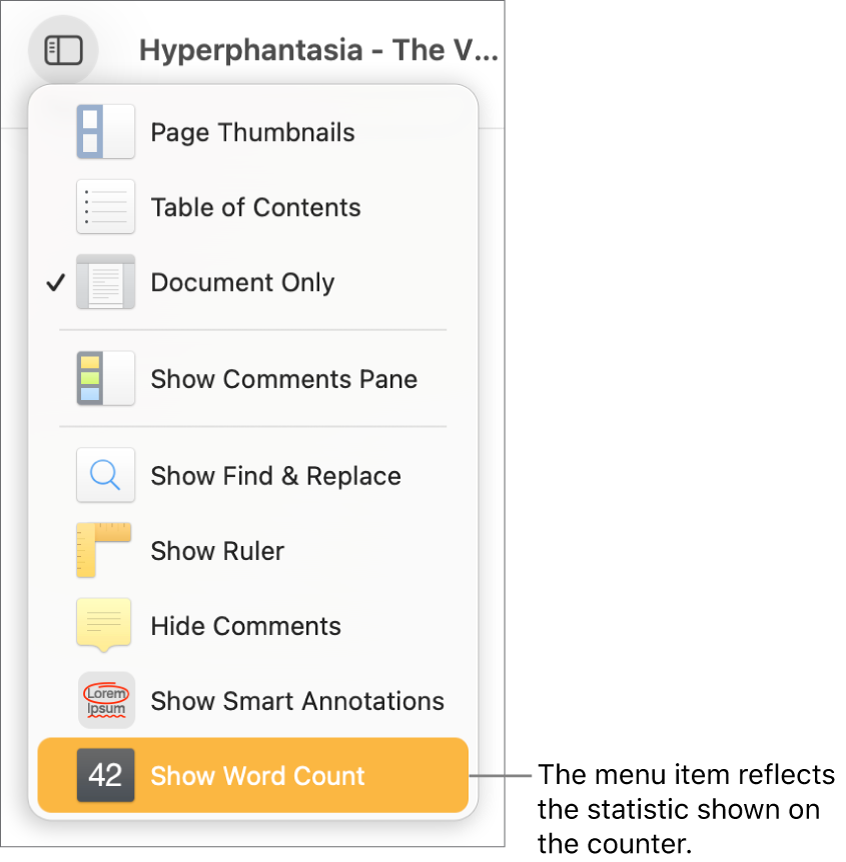Click the Page Thumbnails icon

click(x=105, y=131)
